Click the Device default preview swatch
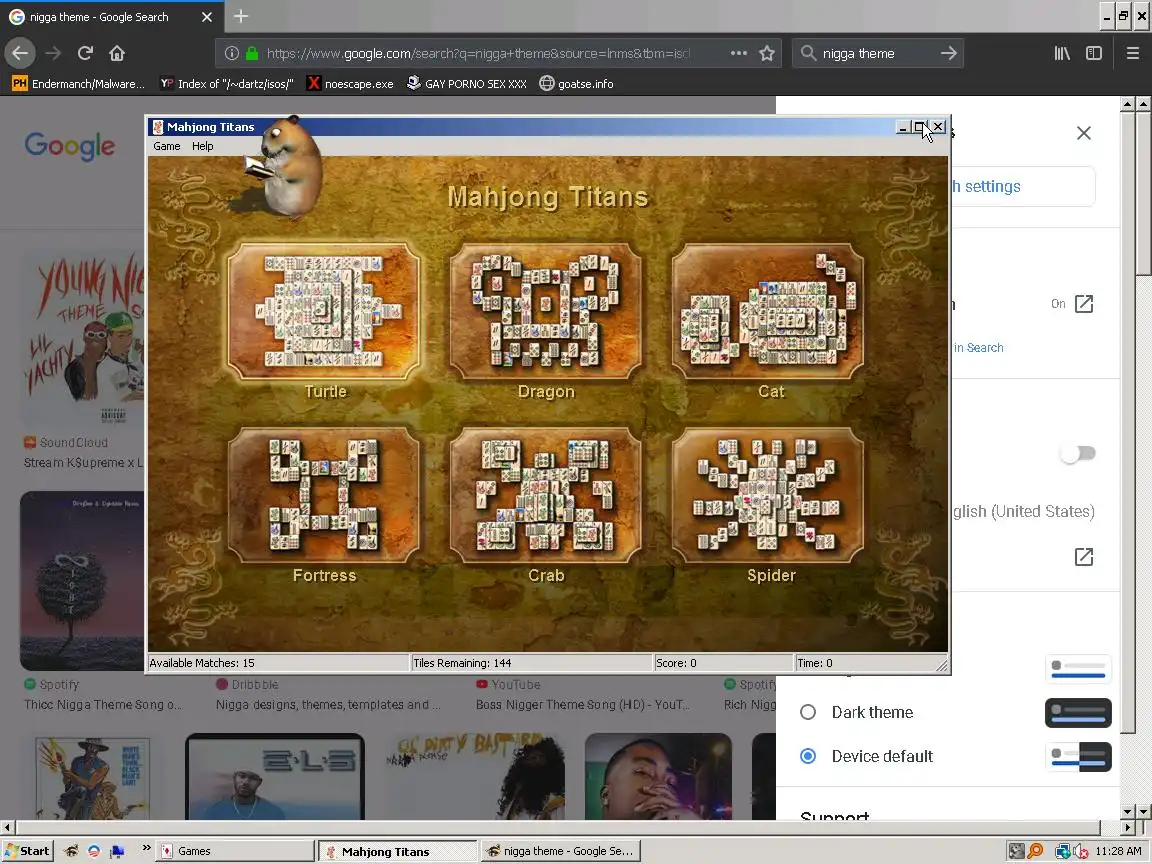Viewport: 1152px width, 864px height. pos(1078,757)
